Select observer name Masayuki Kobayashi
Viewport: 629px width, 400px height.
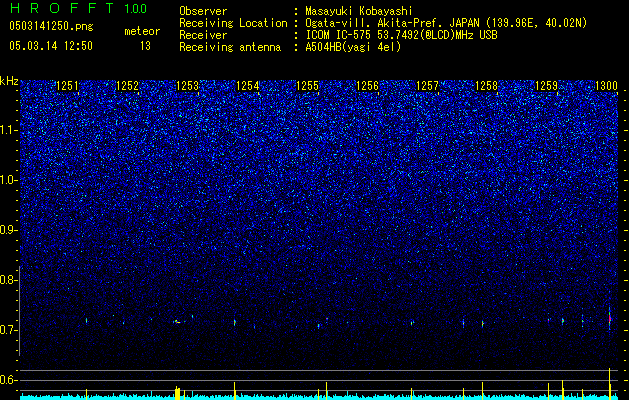(359, 11)
